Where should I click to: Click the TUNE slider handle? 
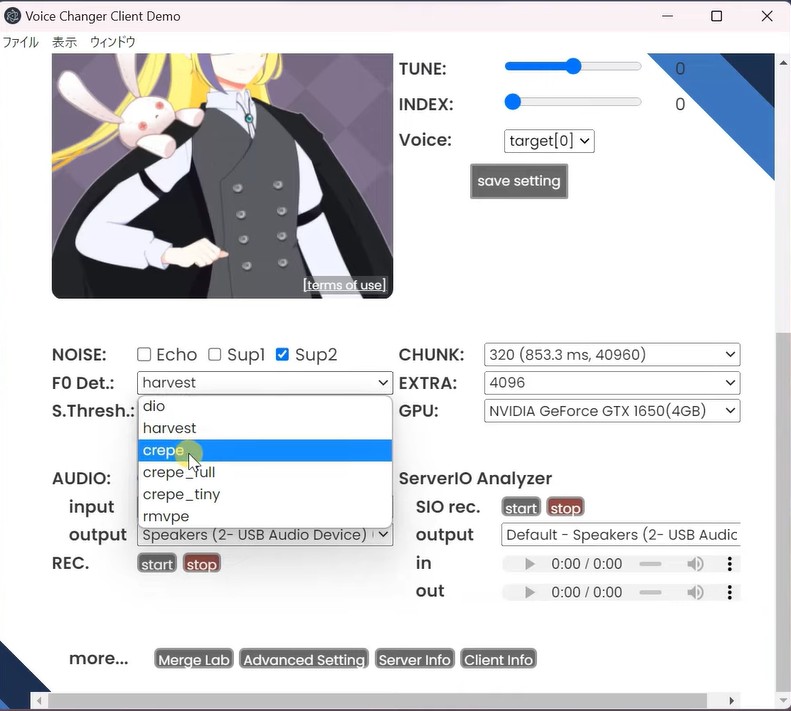point(573,67)
